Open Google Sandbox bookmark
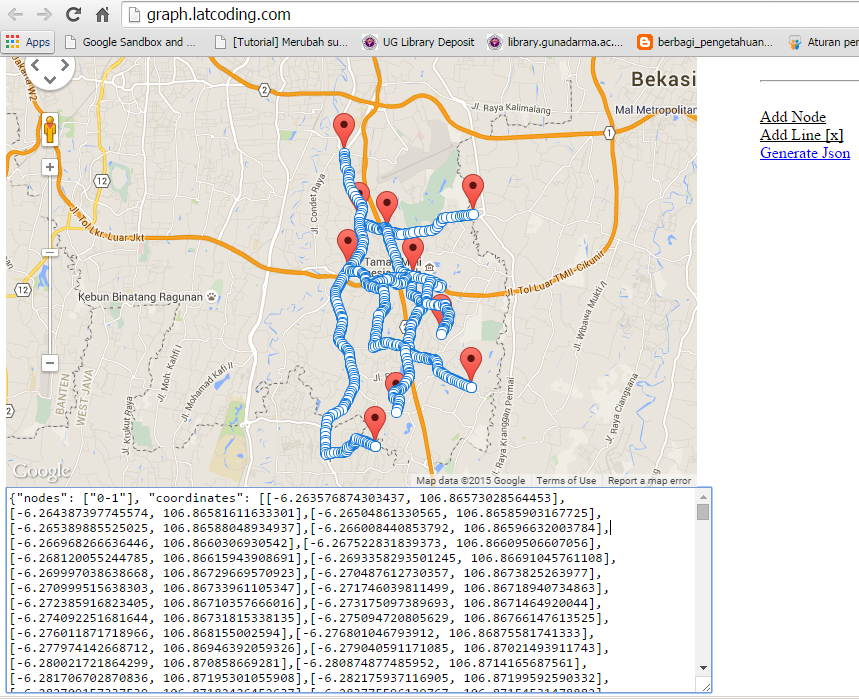 (130, 42)
